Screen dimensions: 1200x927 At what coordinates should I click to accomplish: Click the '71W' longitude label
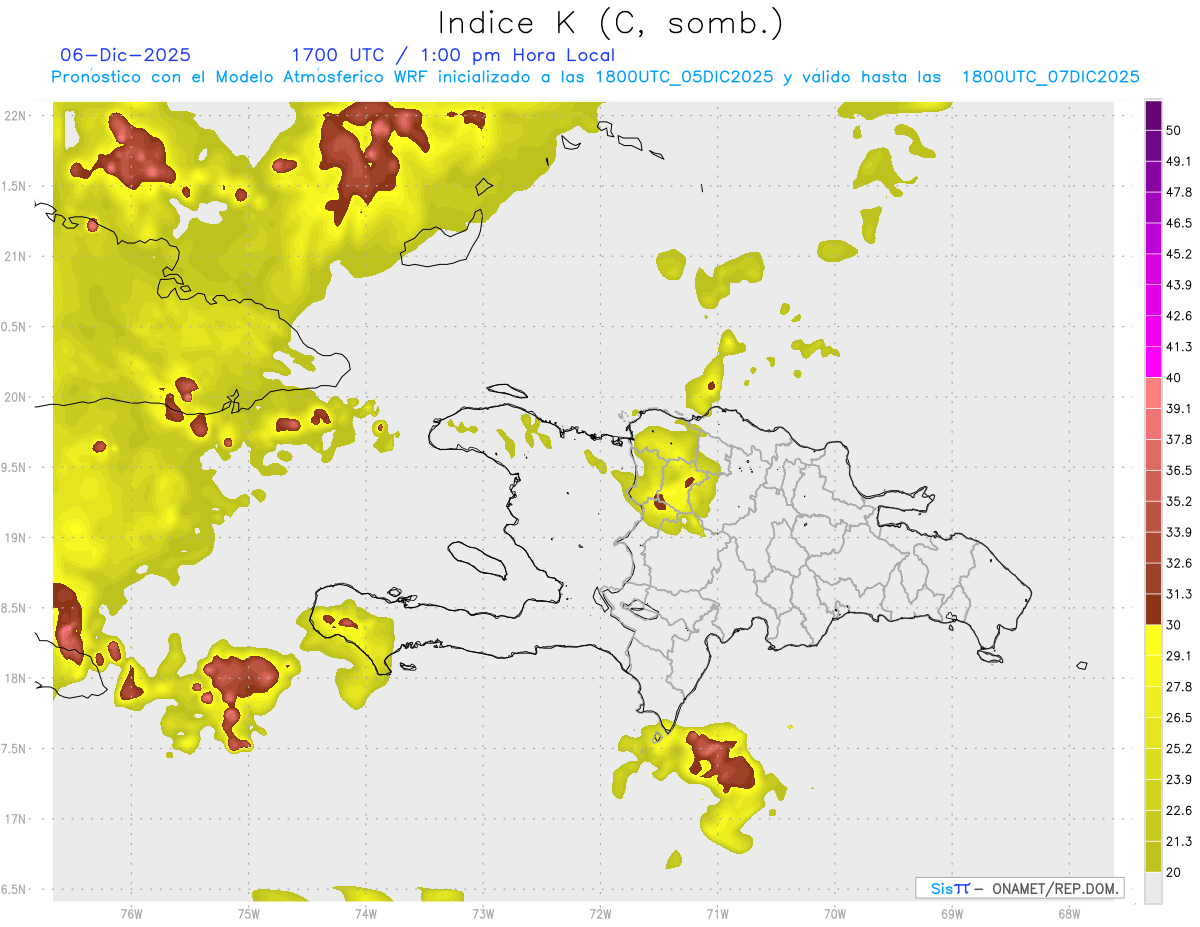point(717,913)
